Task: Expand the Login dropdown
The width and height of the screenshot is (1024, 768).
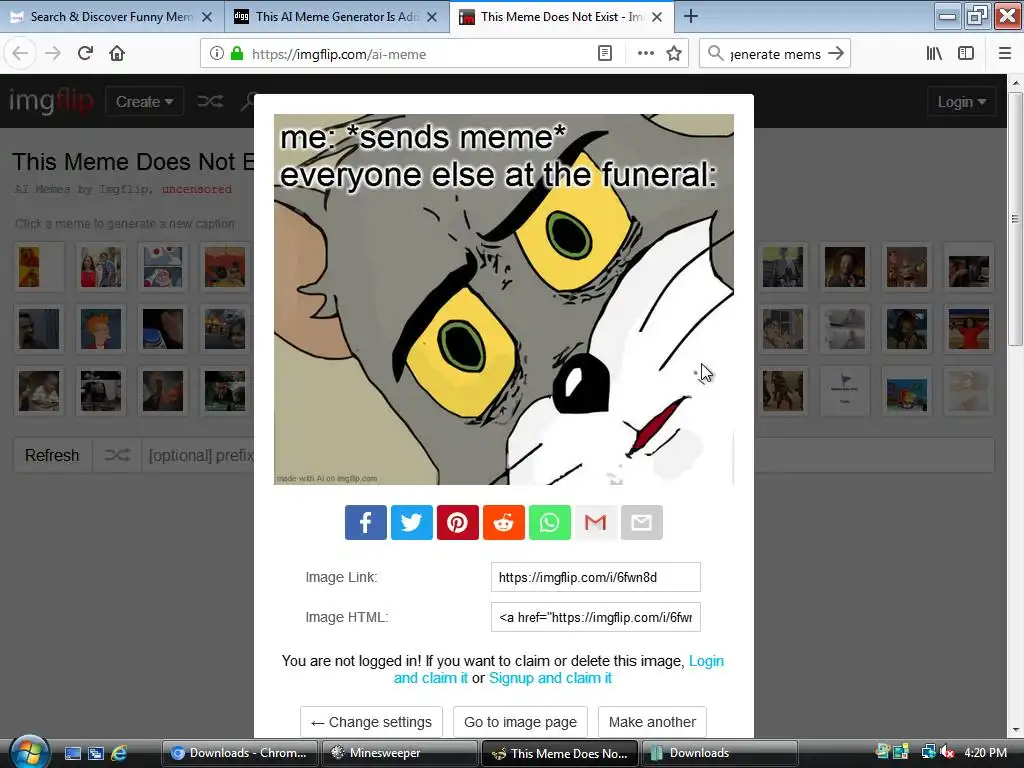Action: [x=961, y=101]
